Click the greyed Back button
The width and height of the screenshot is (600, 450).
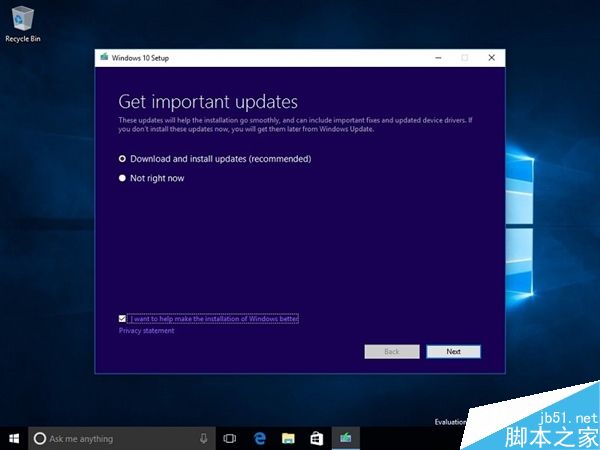[x=392, y=352]
